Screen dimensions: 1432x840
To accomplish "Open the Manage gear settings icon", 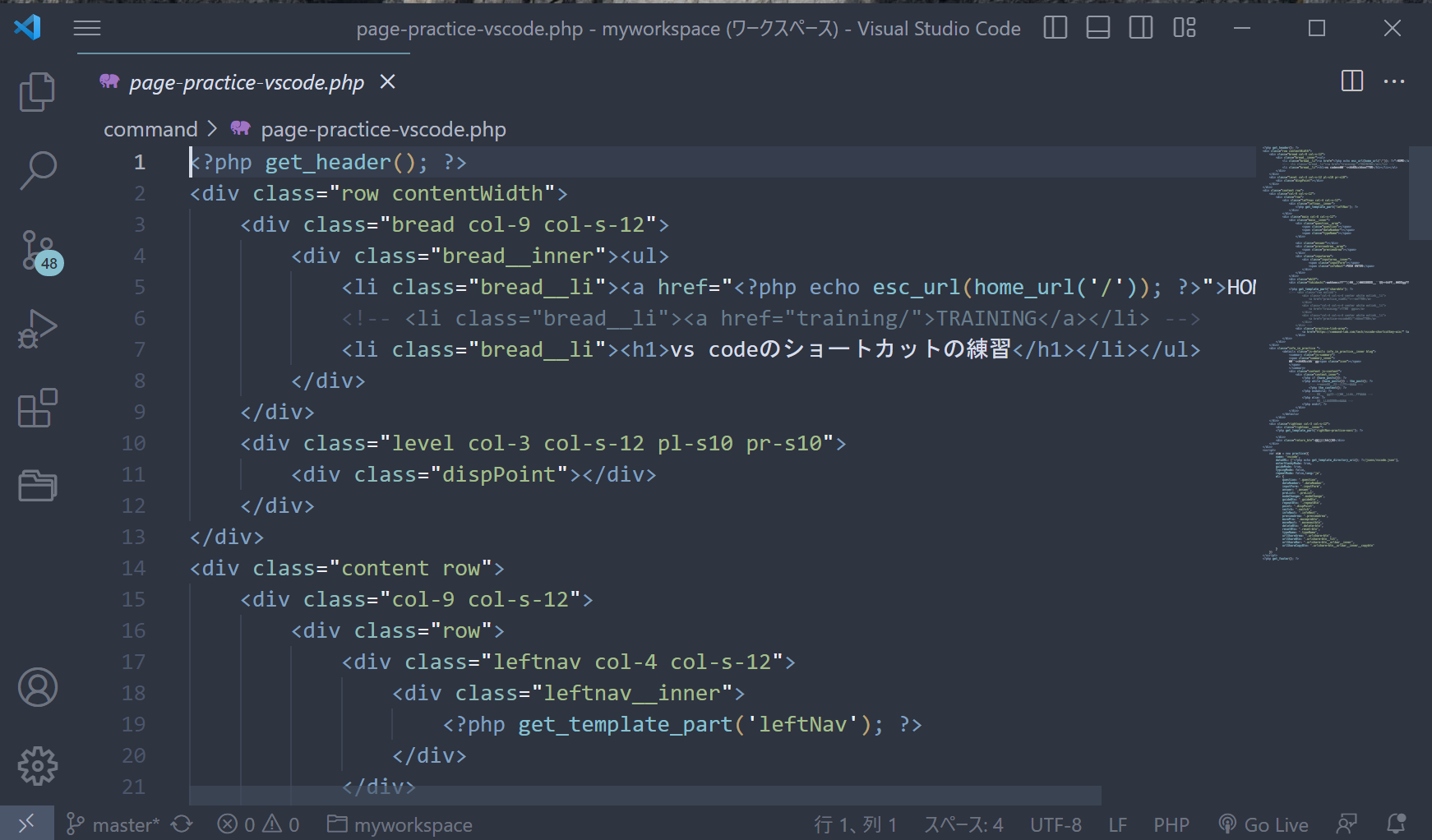I will click(38, 766).
